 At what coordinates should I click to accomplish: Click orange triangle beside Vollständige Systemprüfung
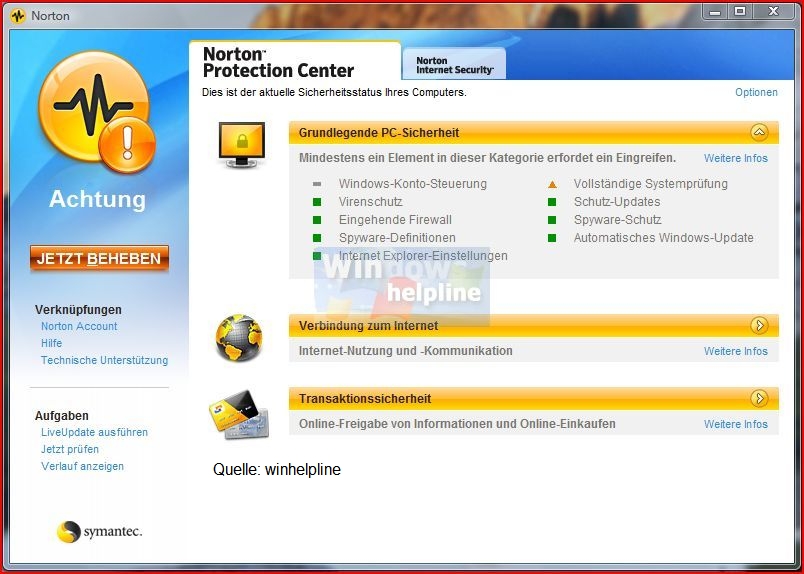(x=552, y=184)
